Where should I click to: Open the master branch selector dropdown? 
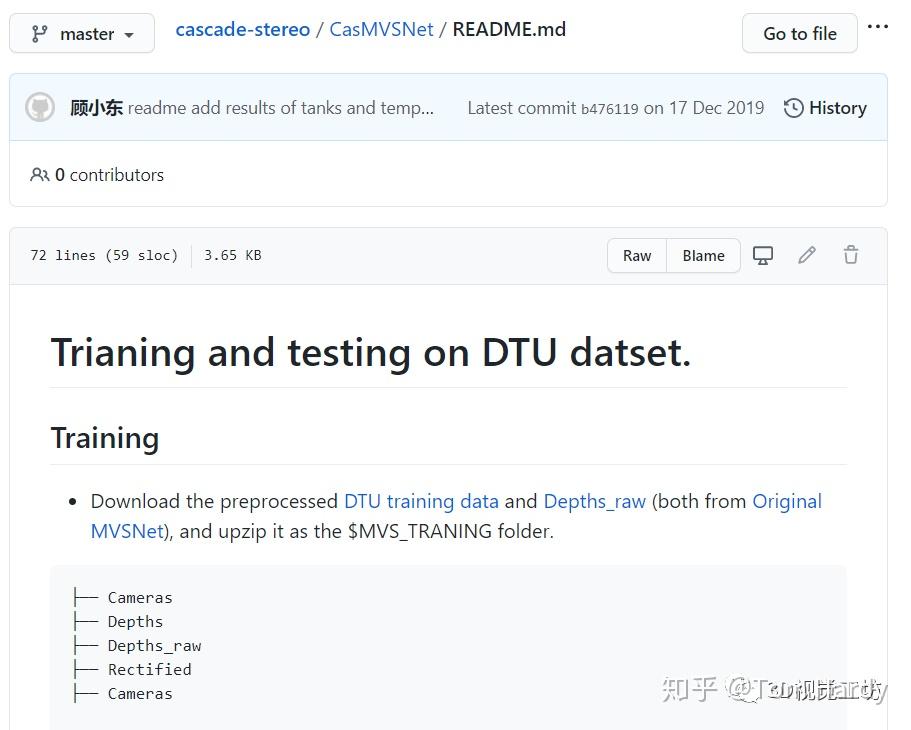click(x=81, y=33)
